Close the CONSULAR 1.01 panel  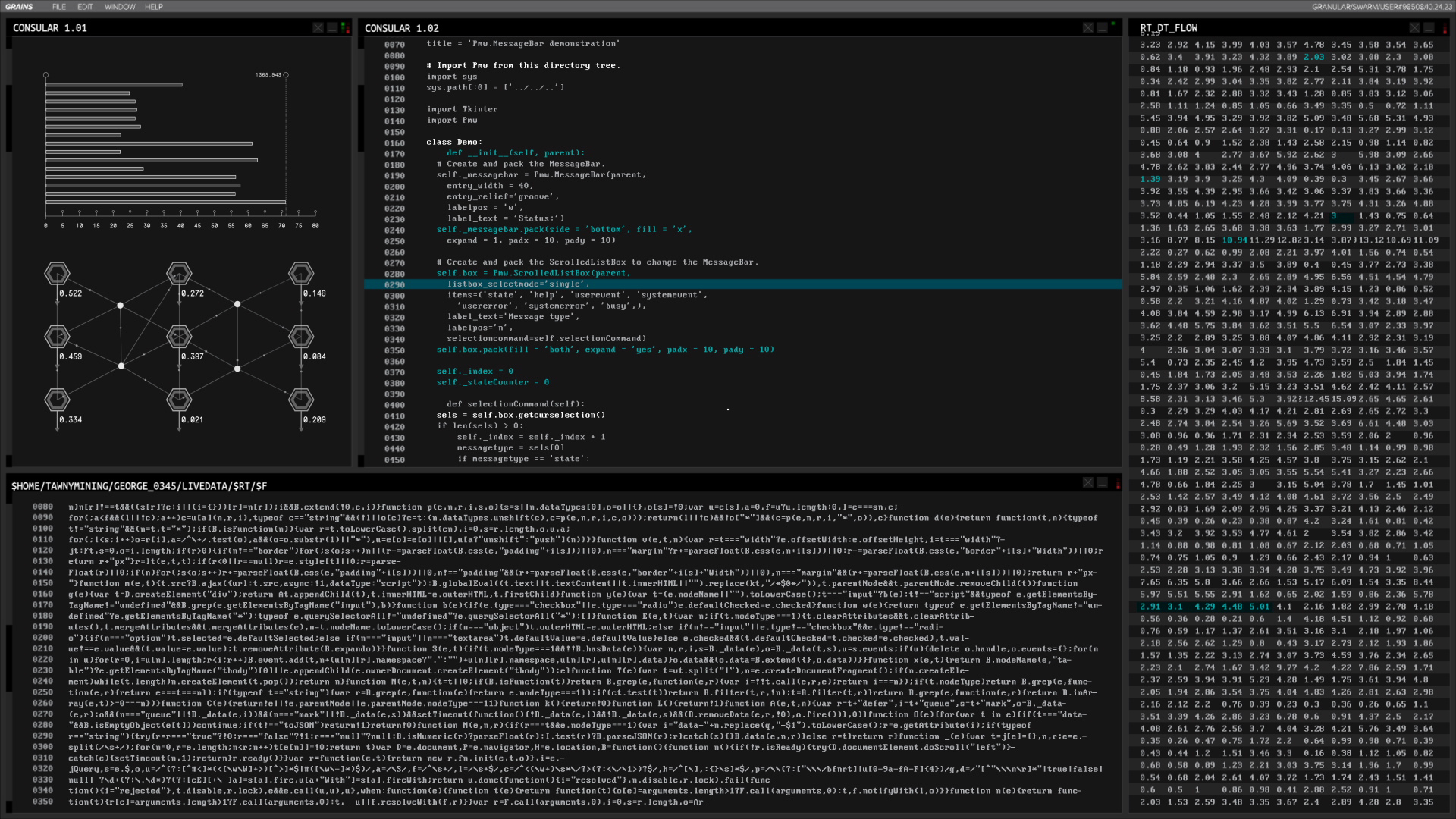pyautogui.click(x=318, y=28)
